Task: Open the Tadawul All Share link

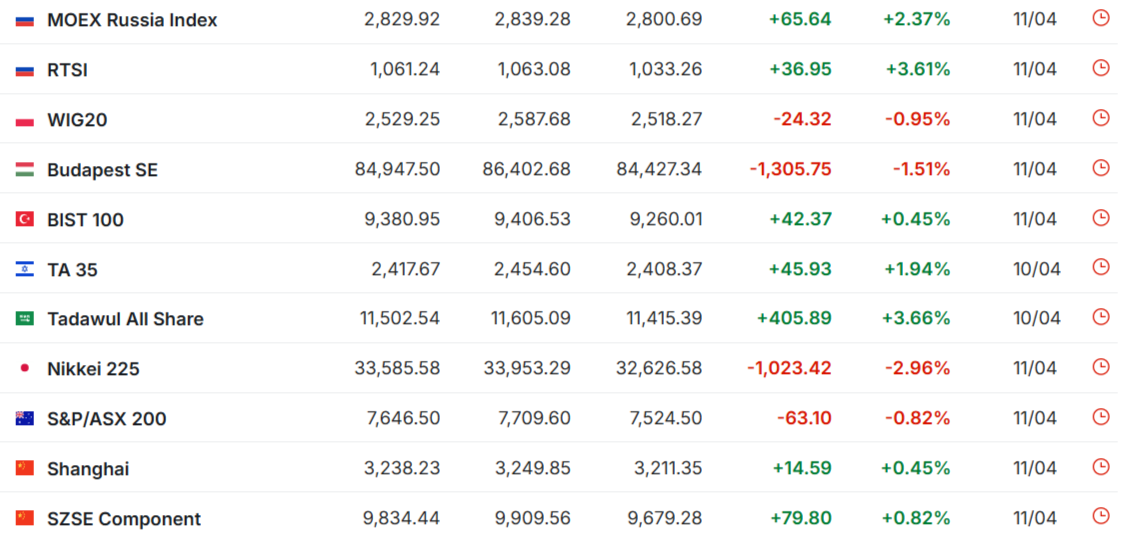Action: 126,319
